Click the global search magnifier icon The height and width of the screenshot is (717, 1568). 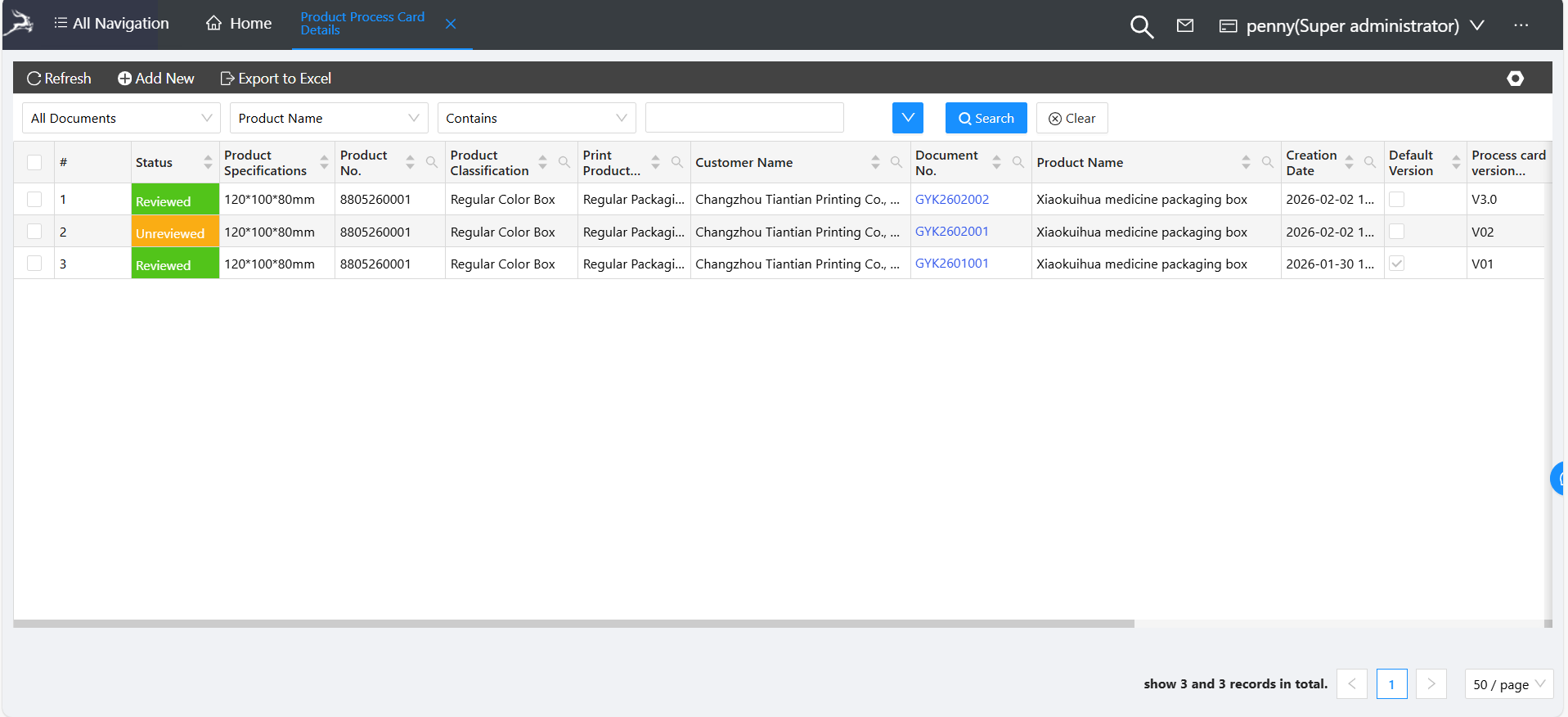tap(1141, 26)
